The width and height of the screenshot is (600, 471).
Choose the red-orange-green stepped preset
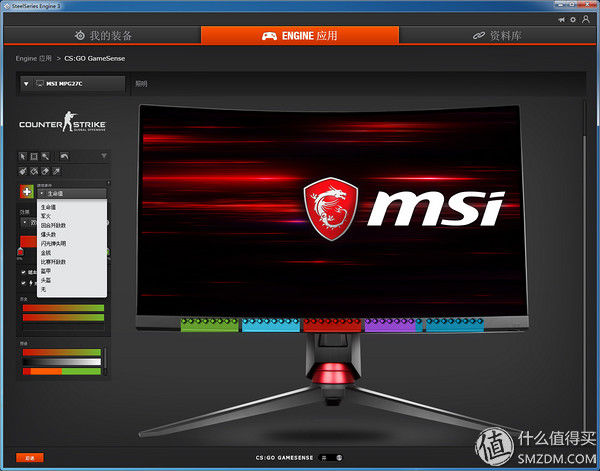pyautogui.click(x=62, y=371)
